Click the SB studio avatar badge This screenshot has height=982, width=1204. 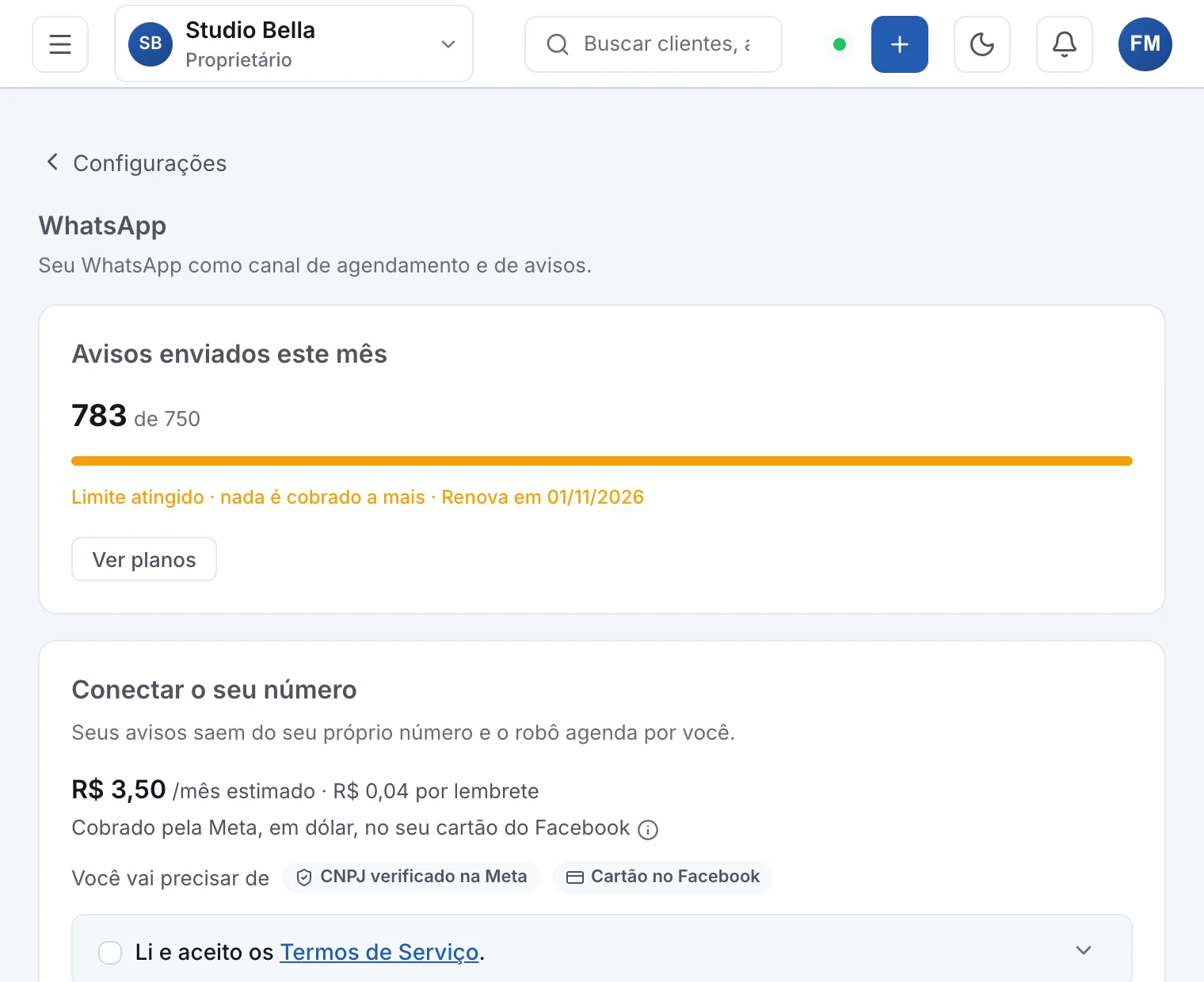[x=150, y=44]
